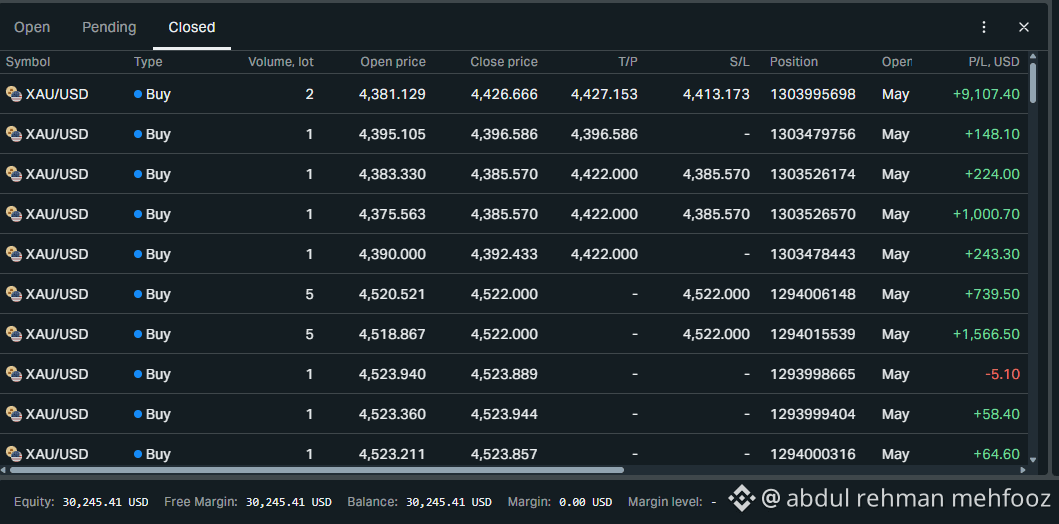Click the gold icon in position 1303995698 row
This screenshot has width=1059, height=524.
tap(14, 94)
